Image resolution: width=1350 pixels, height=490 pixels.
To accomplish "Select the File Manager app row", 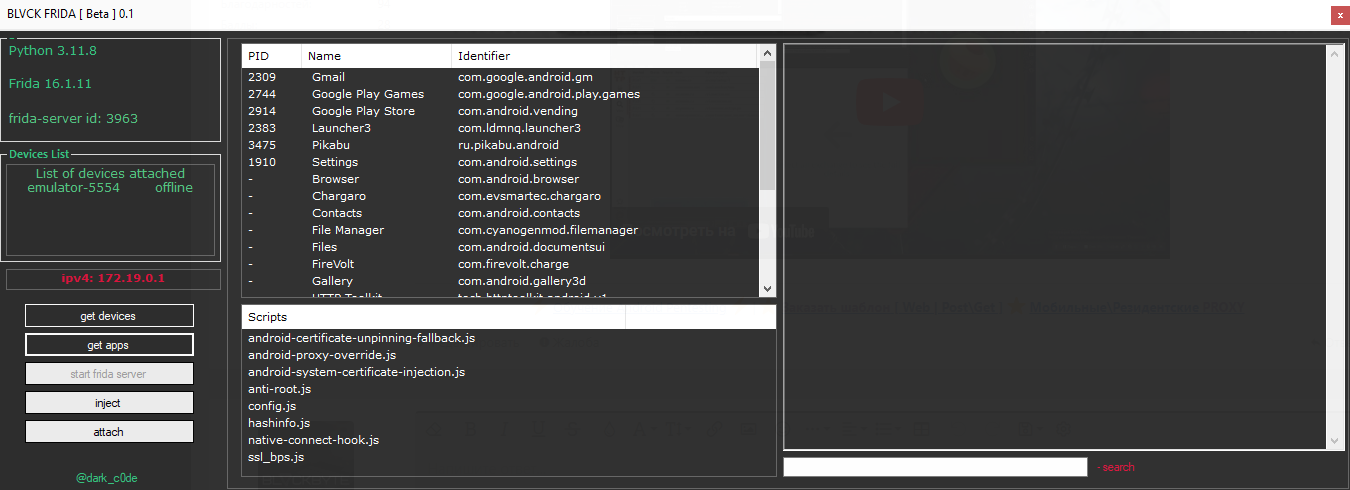I will (500, 230).
